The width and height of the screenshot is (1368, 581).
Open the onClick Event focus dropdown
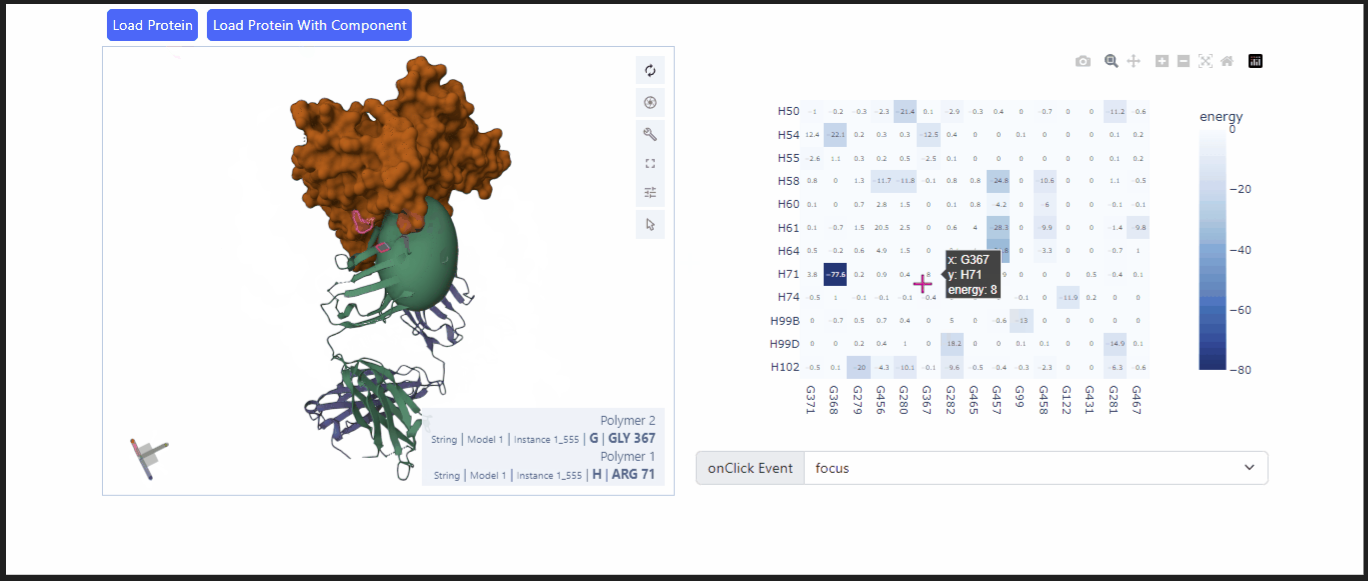(x=1035, y=468)
